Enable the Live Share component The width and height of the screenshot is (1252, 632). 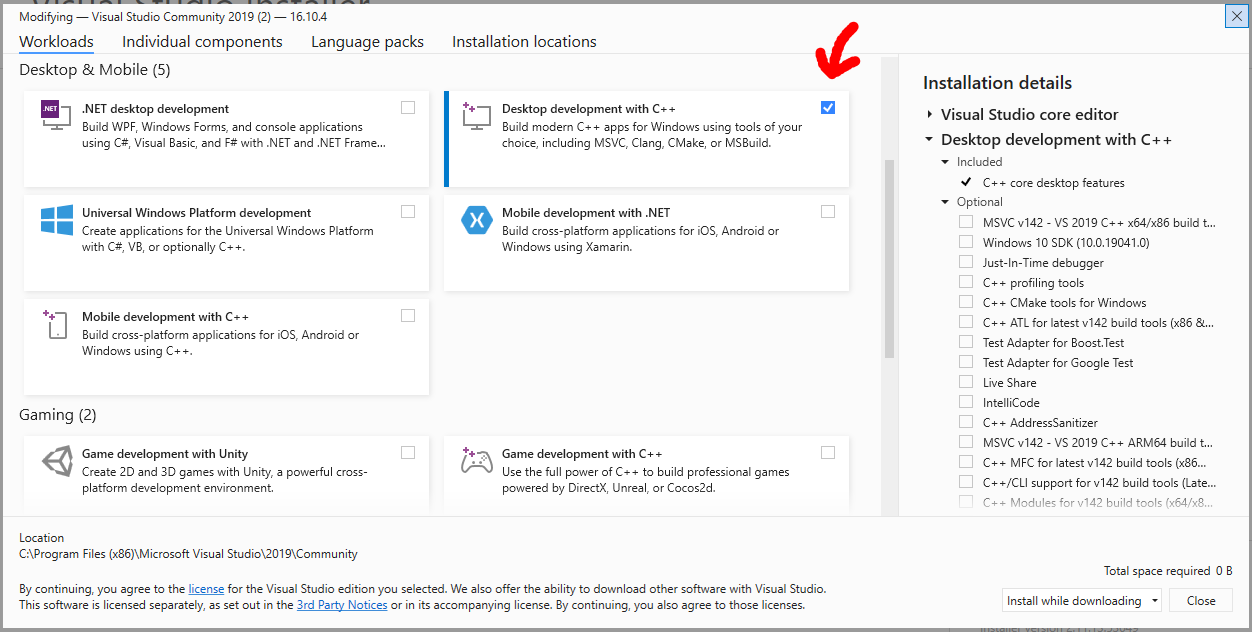tap(966, 382)
